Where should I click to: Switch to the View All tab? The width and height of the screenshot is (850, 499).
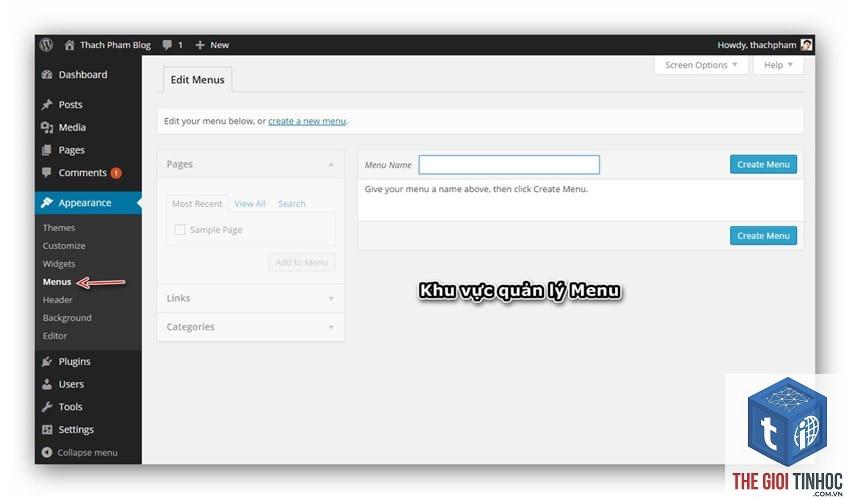pos(250,204)
